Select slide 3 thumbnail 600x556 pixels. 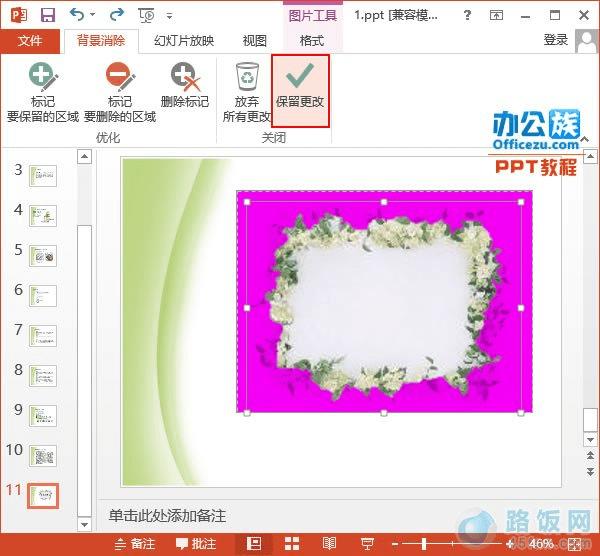[x=43, y=176]
